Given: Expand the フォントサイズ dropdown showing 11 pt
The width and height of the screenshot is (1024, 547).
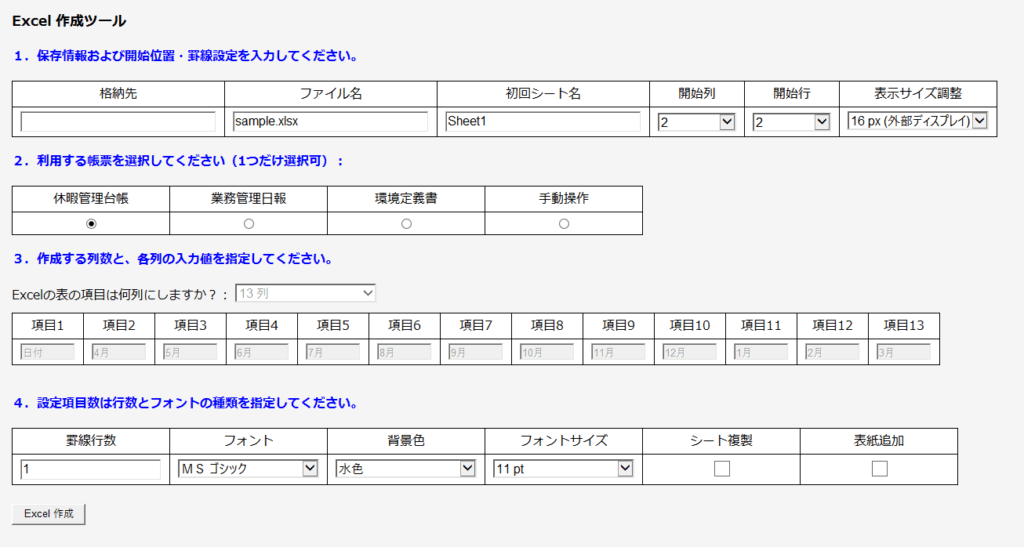Looking at the screenshot, I should [563, 469].
